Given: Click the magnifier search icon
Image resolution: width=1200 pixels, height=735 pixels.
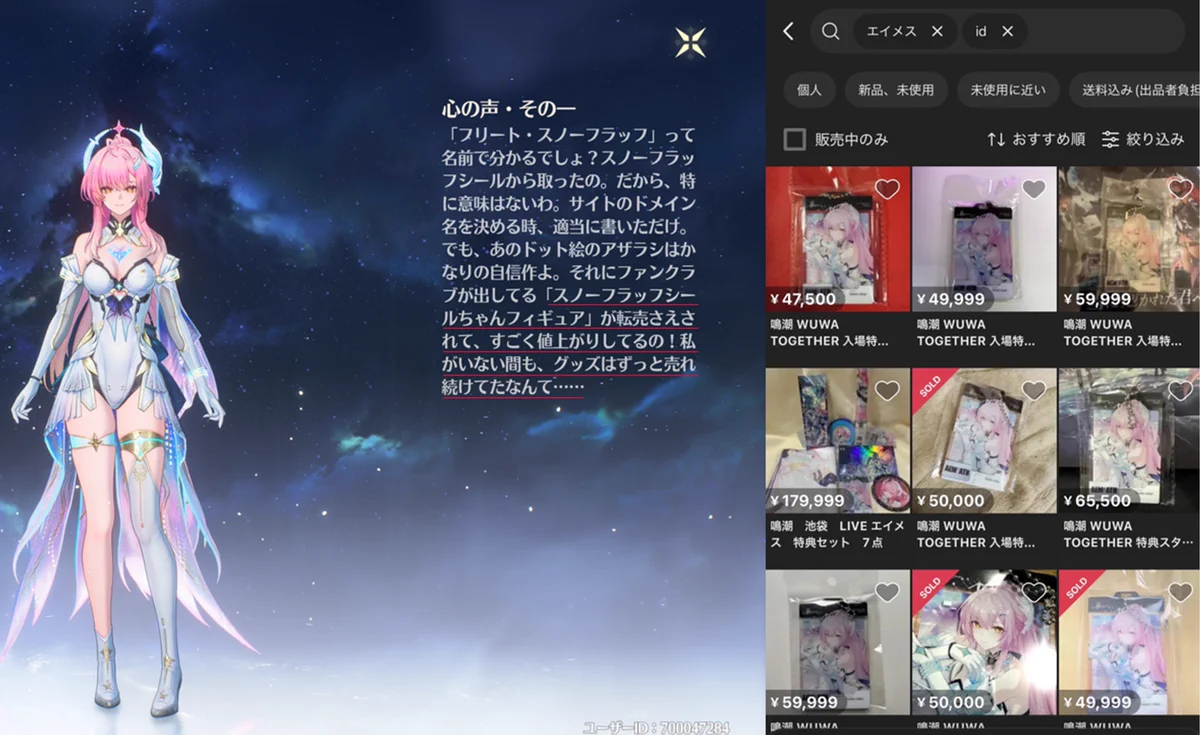Looking at the screenshot, I should (x=830, y=31).
